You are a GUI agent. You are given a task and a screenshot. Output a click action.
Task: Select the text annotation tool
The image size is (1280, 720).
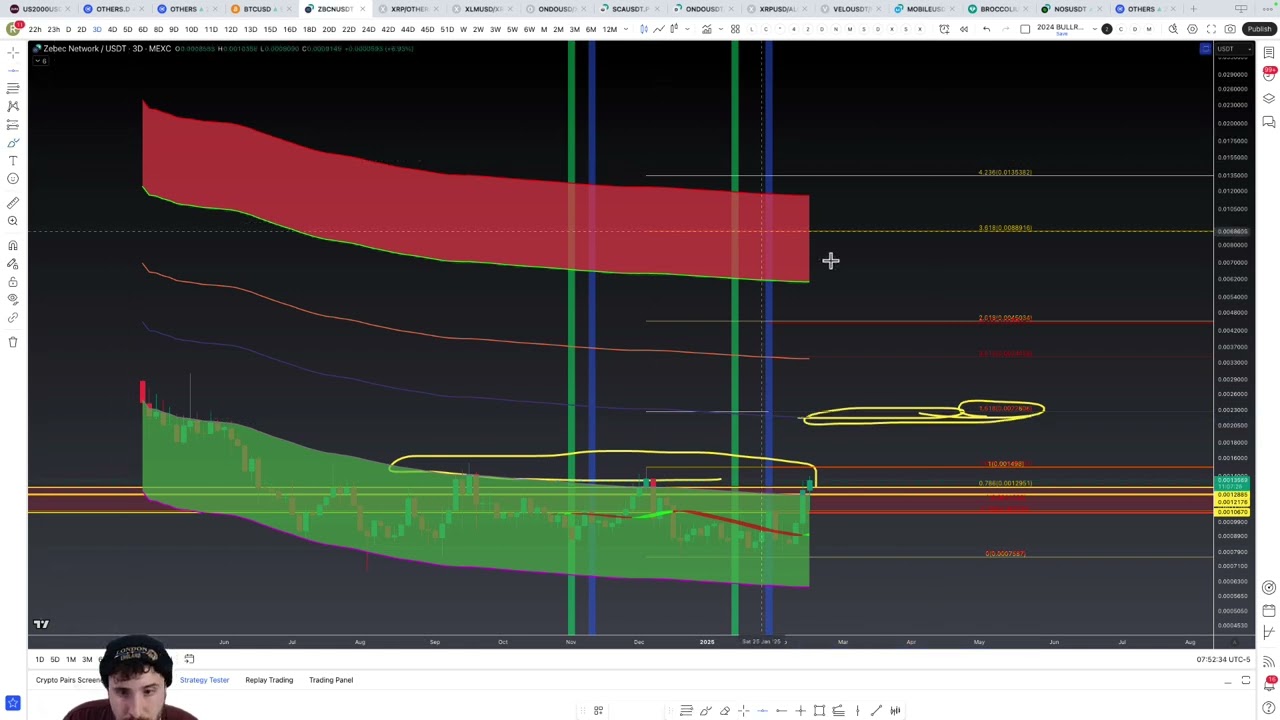(x=13, y=161)
